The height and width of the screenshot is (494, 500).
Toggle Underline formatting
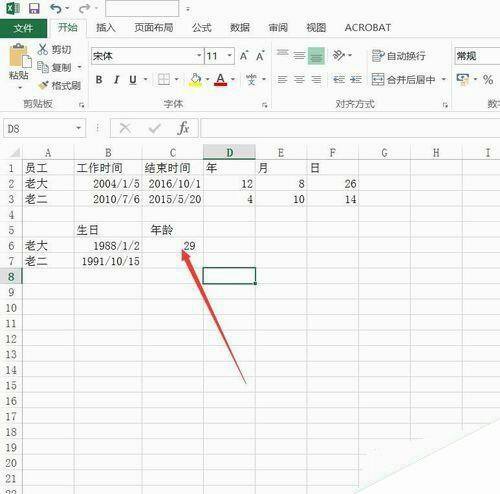133,80
